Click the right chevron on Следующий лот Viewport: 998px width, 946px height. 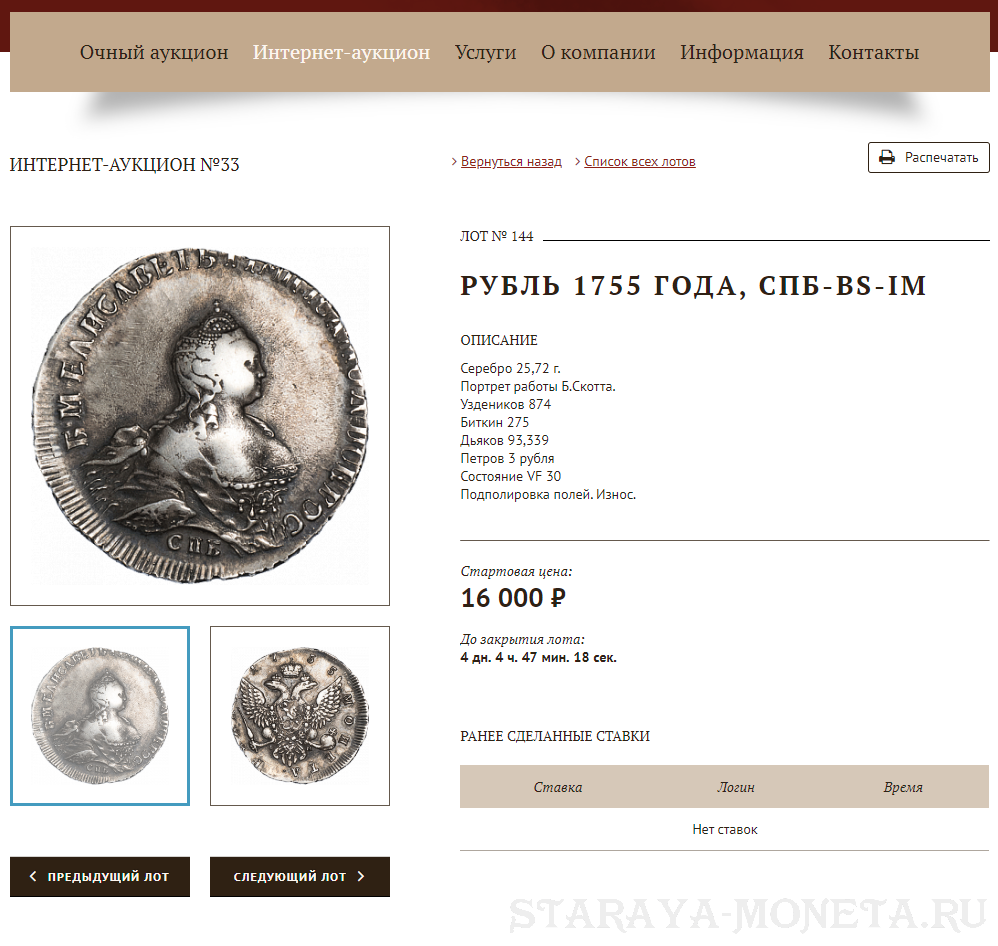tap(361, 876)
